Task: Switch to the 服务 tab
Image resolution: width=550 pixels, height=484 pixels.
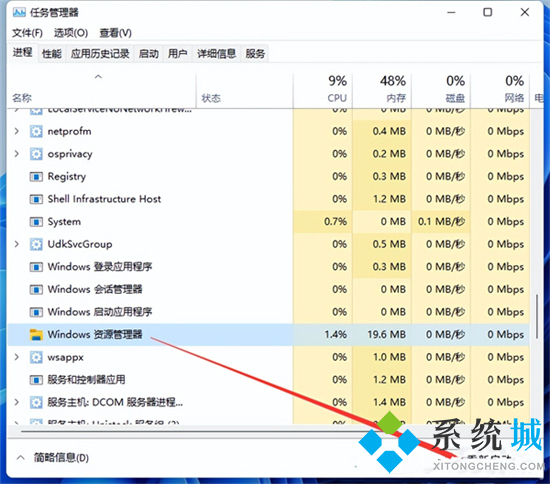Action: pyautogui.click(x=255, y=54)
